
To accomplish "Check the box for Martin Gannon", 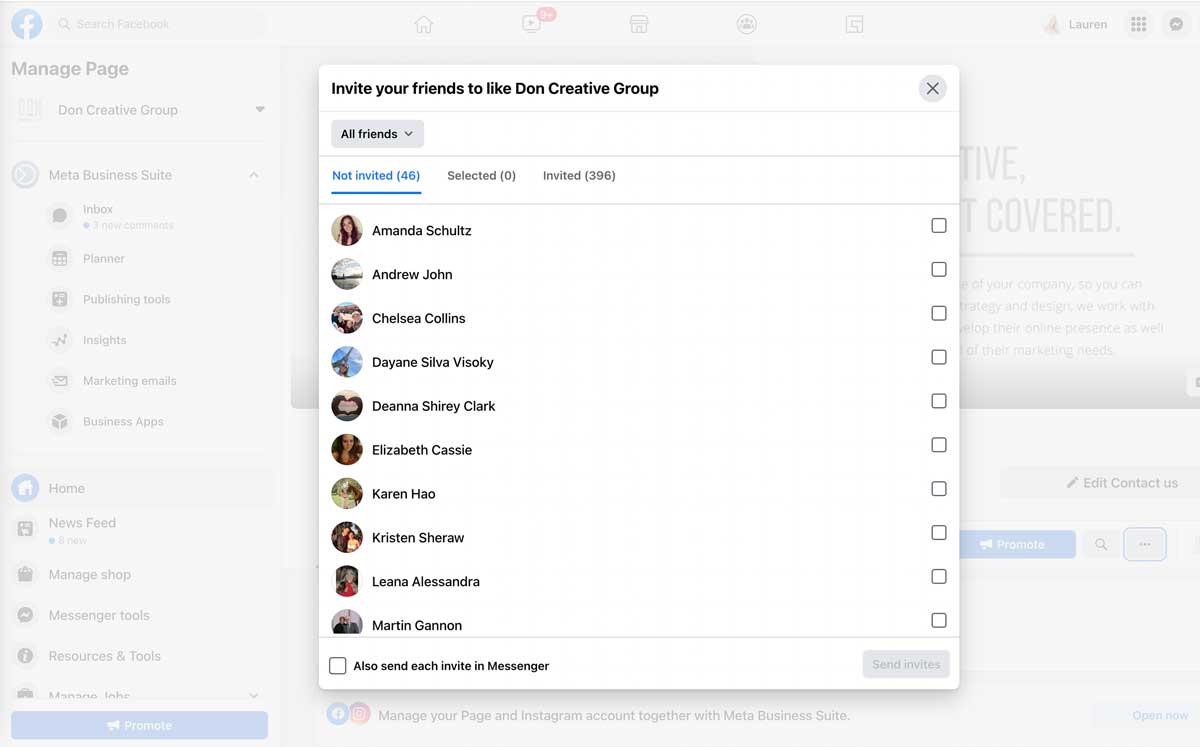I will [x=939, y=620].
